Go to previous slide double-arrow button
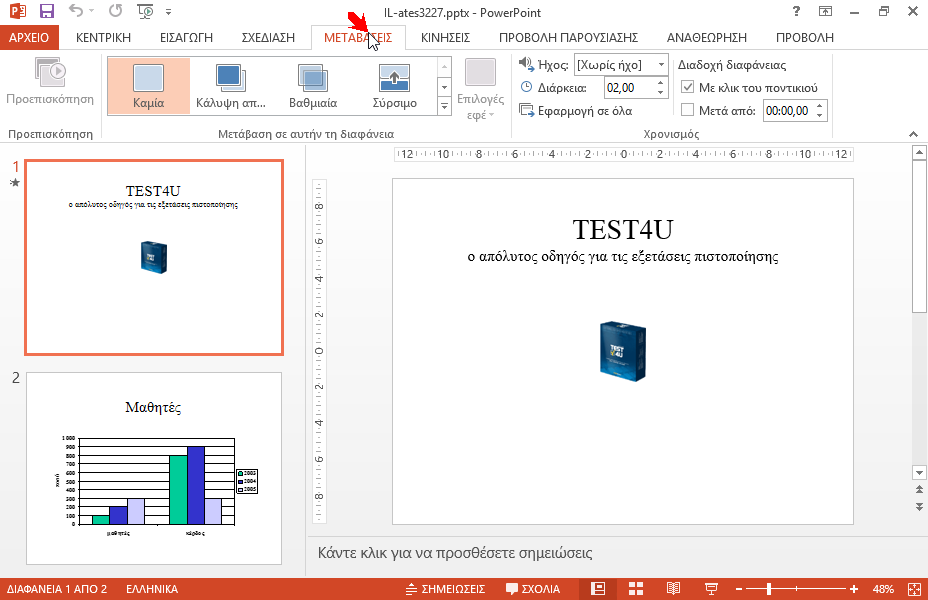 click(919, 489)
